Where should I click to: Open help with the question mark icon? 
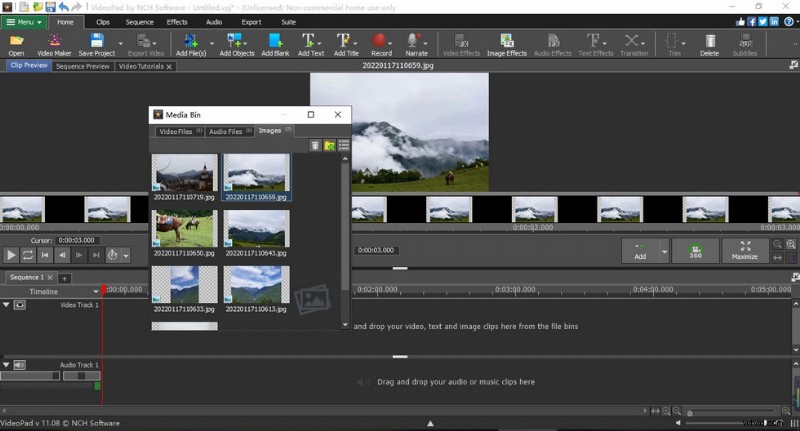(x=789, y=21)
